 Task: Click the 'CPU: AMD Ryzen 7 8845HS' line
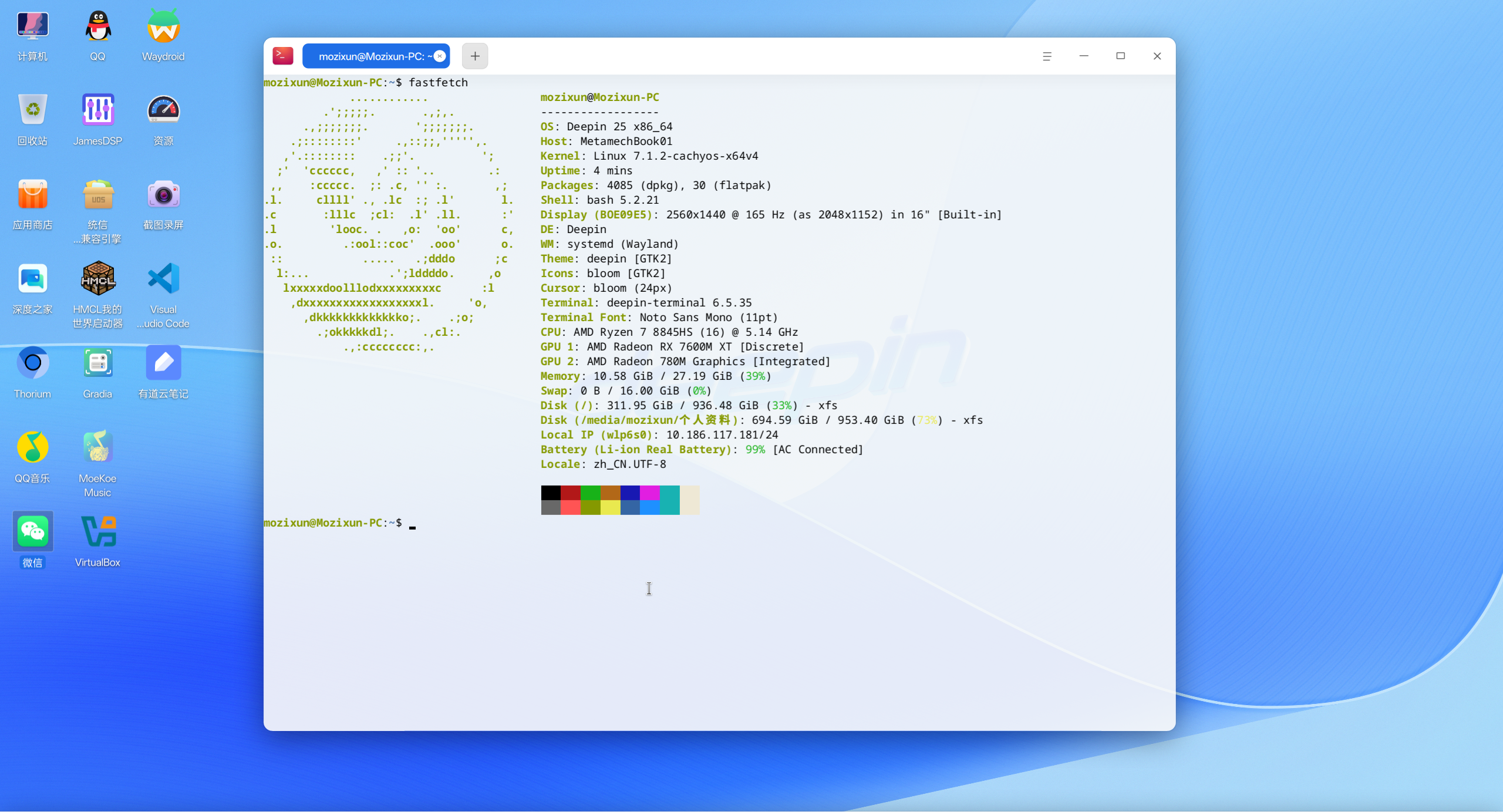coord(669,332)
